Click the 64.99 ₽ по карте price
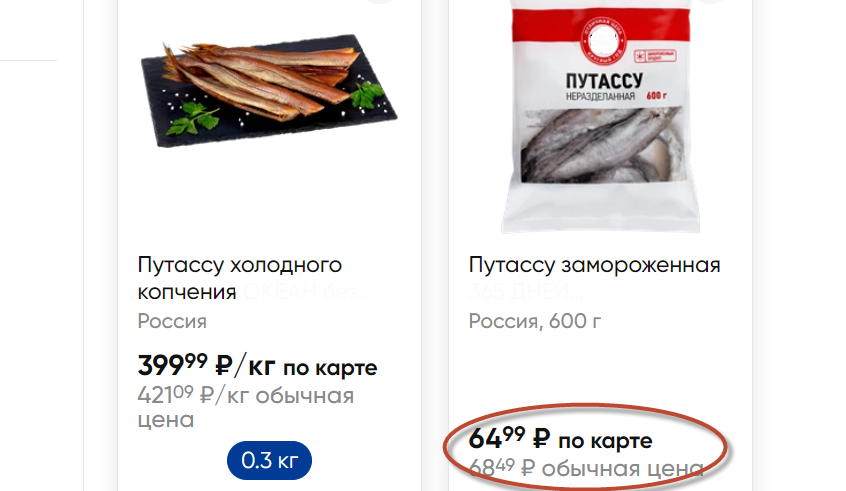846x491 pixels. 560,439
